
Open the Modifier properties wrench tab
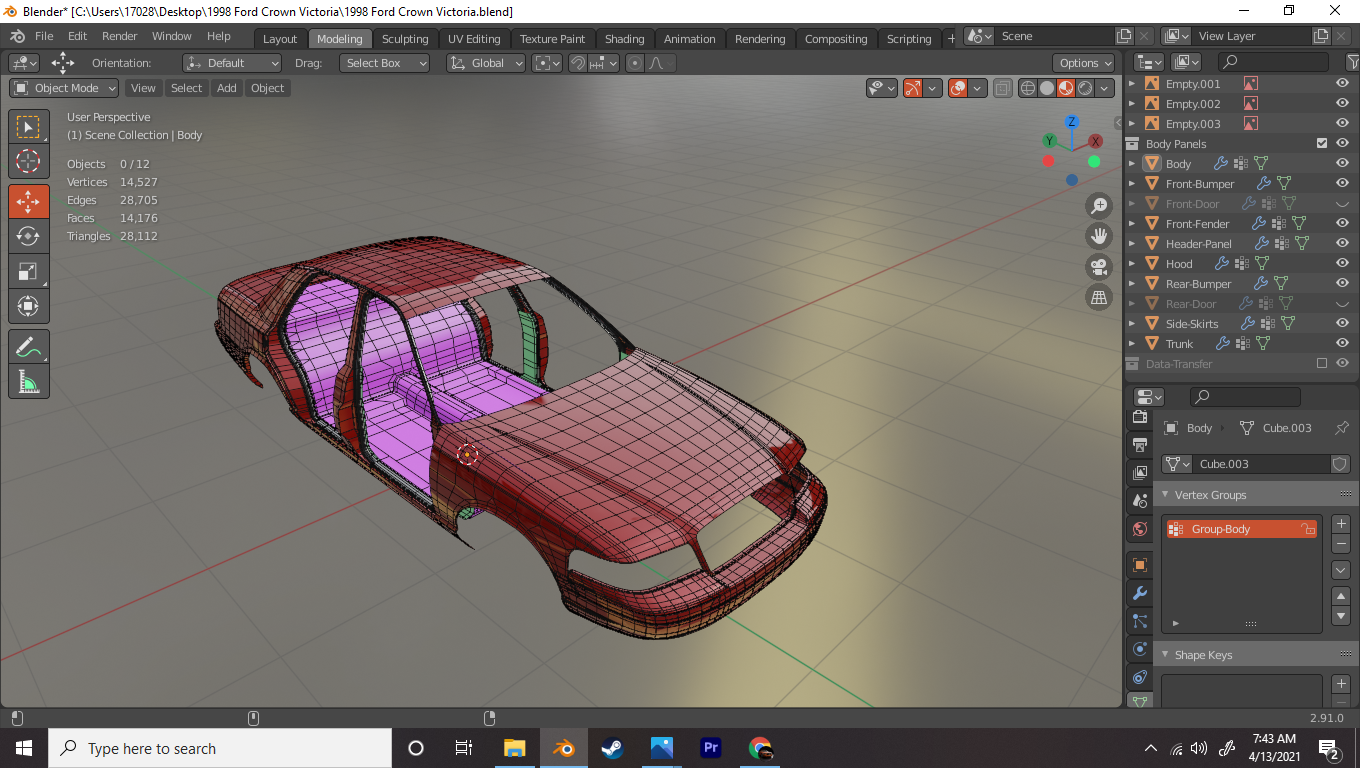[1139, 593]
